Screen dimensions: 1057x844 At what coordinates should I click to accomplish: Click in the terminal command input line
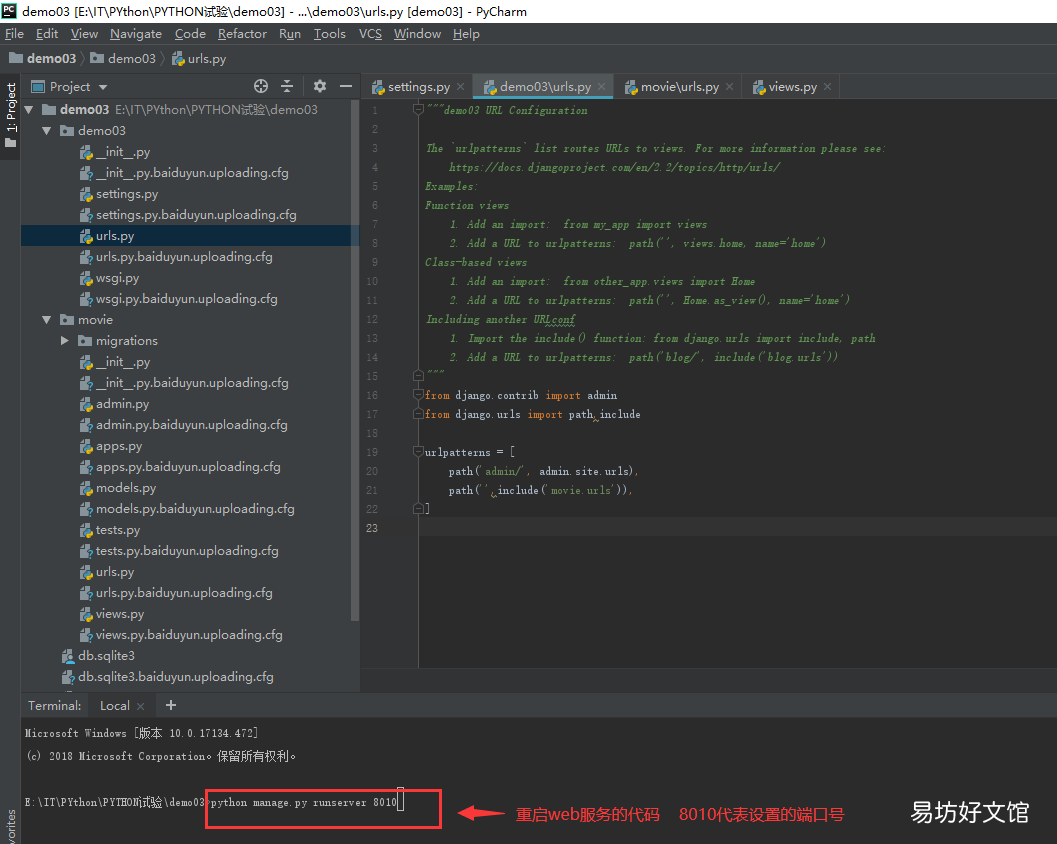tap(304, 802)
